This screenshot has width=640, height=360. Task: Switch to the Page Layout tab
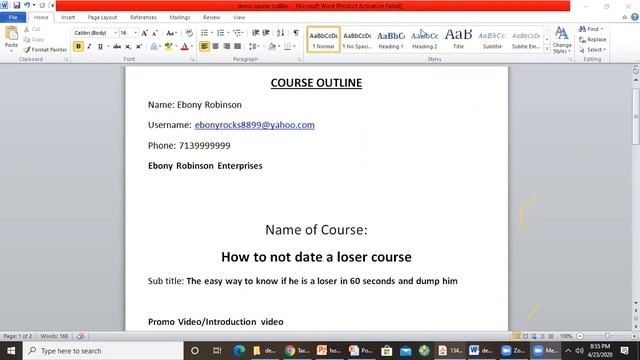click(102, 18)
